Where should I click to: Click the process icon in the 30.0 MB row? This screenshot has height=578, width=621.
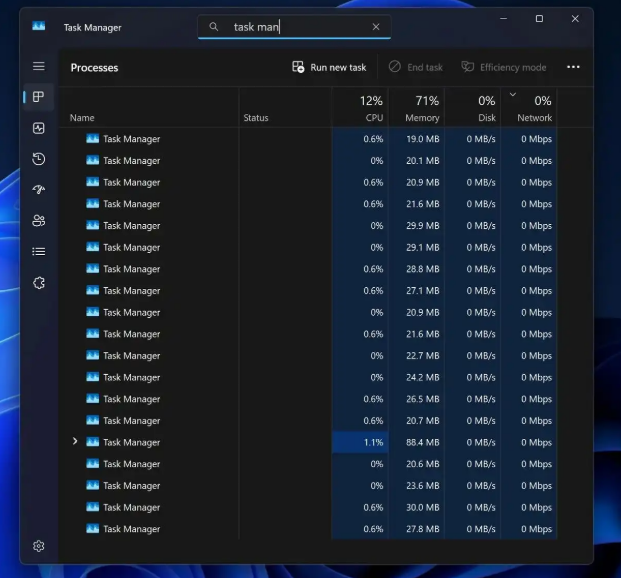click(x=93, y=507)
